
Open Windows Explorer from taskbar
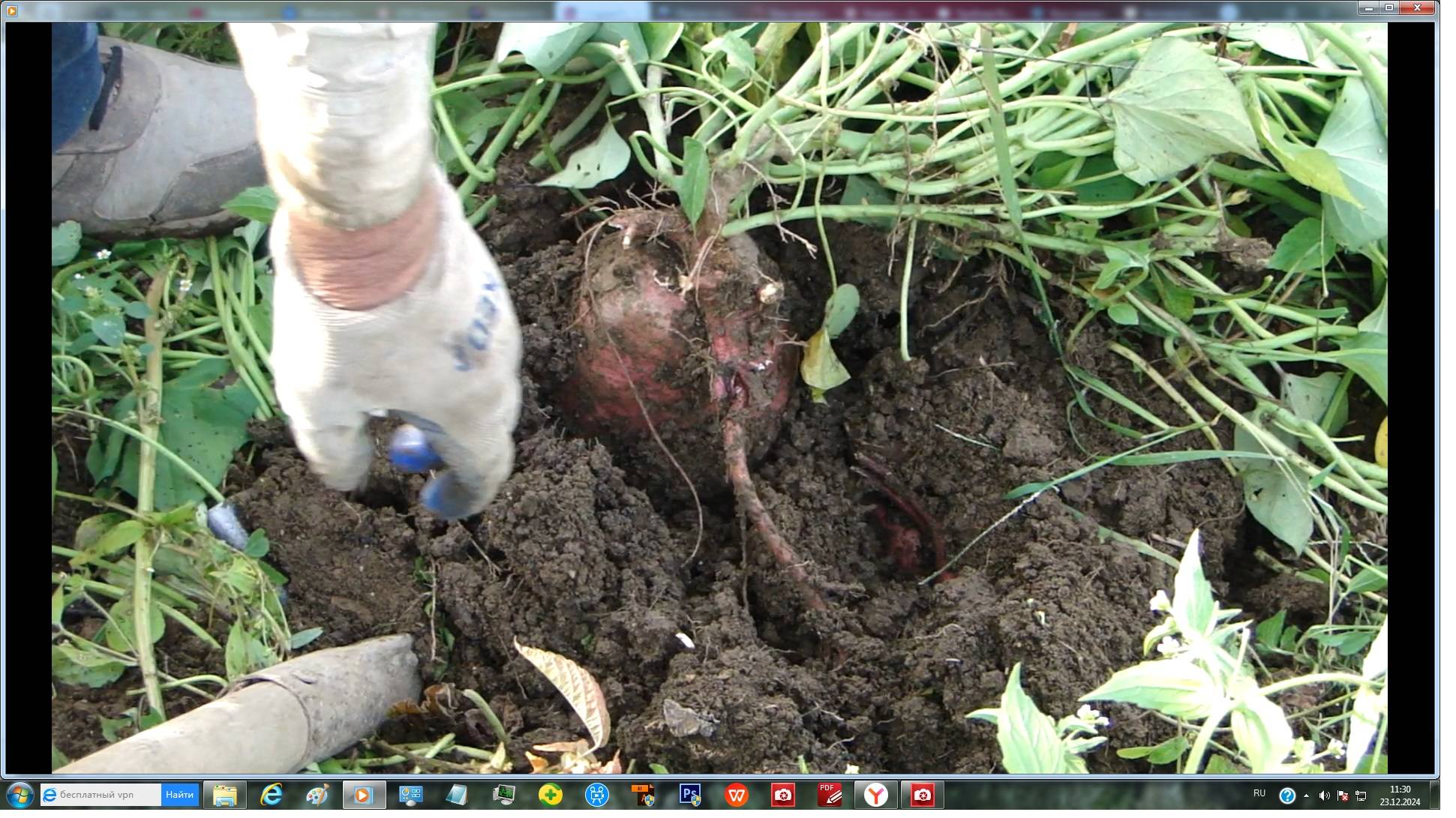pos(224,795)
